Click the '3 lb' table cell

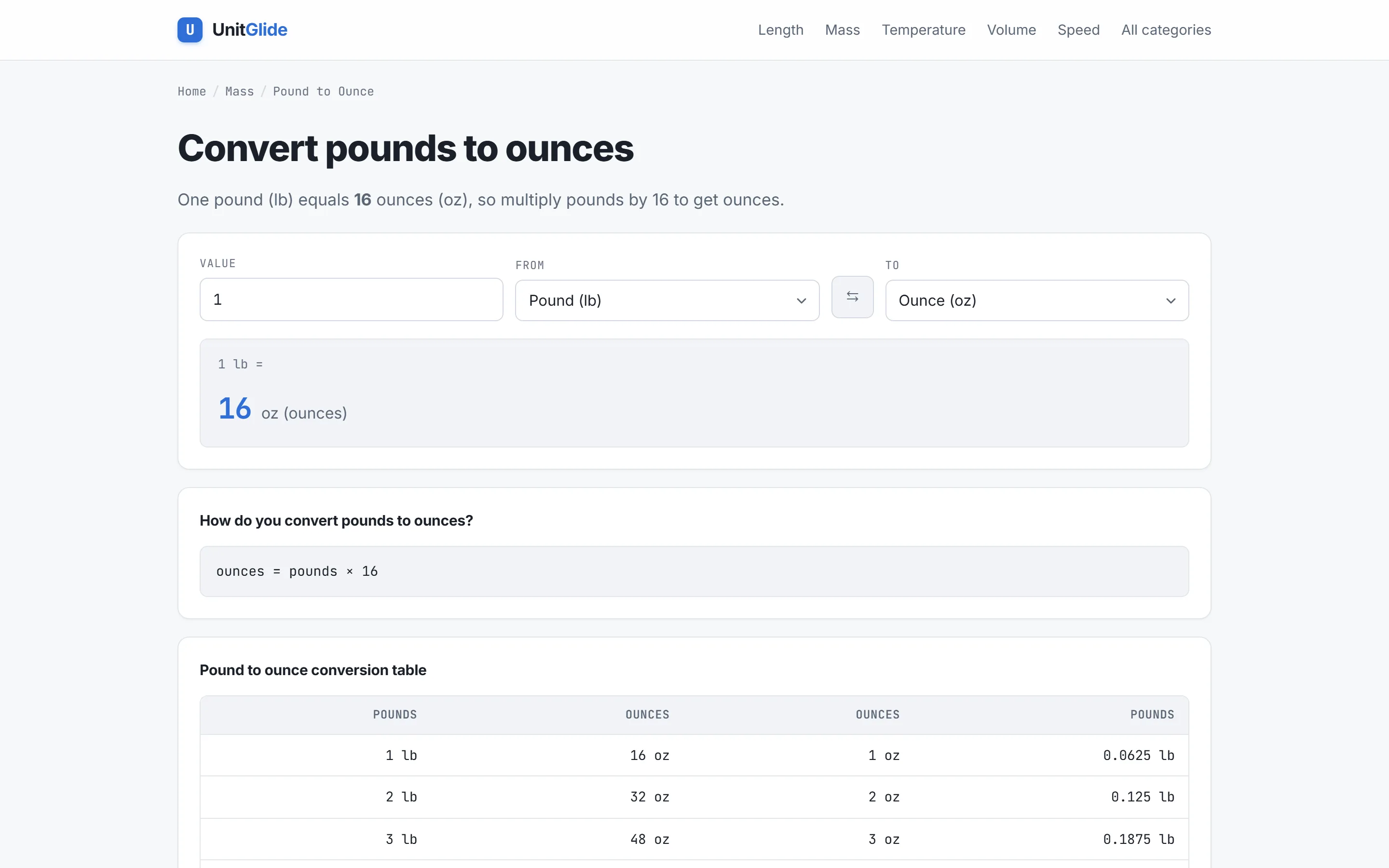coord(401,839)
